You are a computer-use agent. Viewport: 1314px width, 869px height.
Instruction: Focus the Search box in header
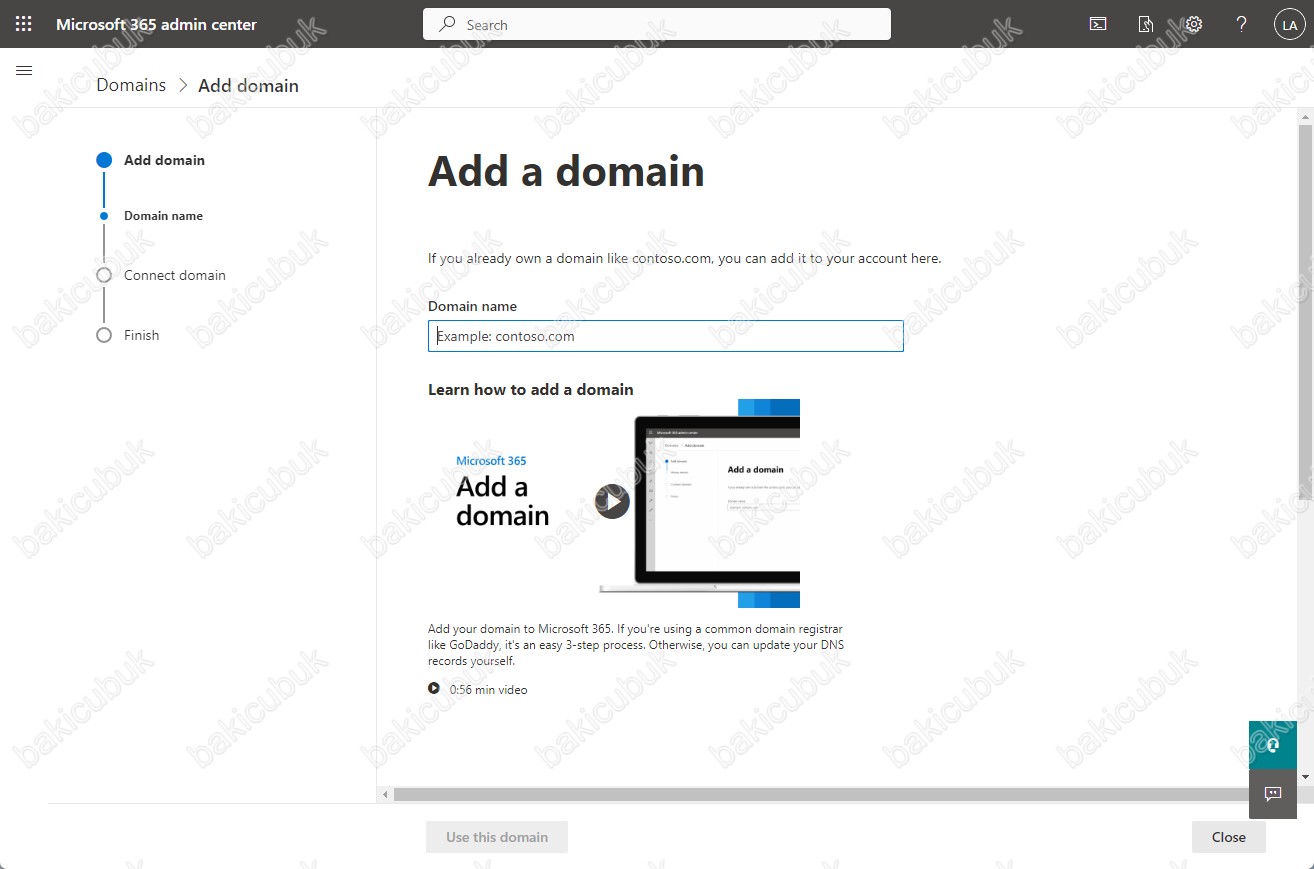[x=657, y=24]
